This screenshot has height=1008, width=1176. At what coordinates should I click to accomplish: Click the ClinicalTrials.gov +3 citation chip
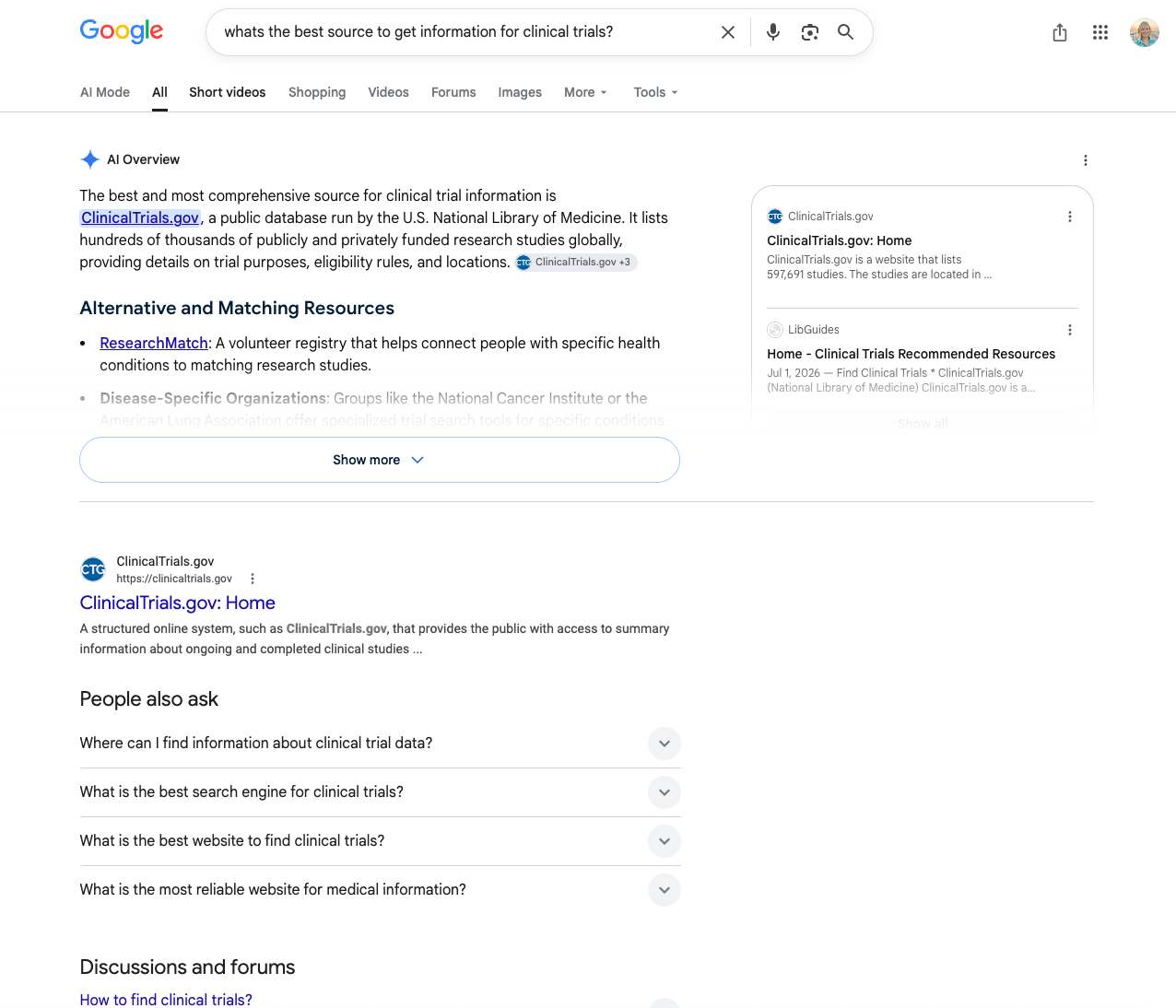[x=576, y=263]
